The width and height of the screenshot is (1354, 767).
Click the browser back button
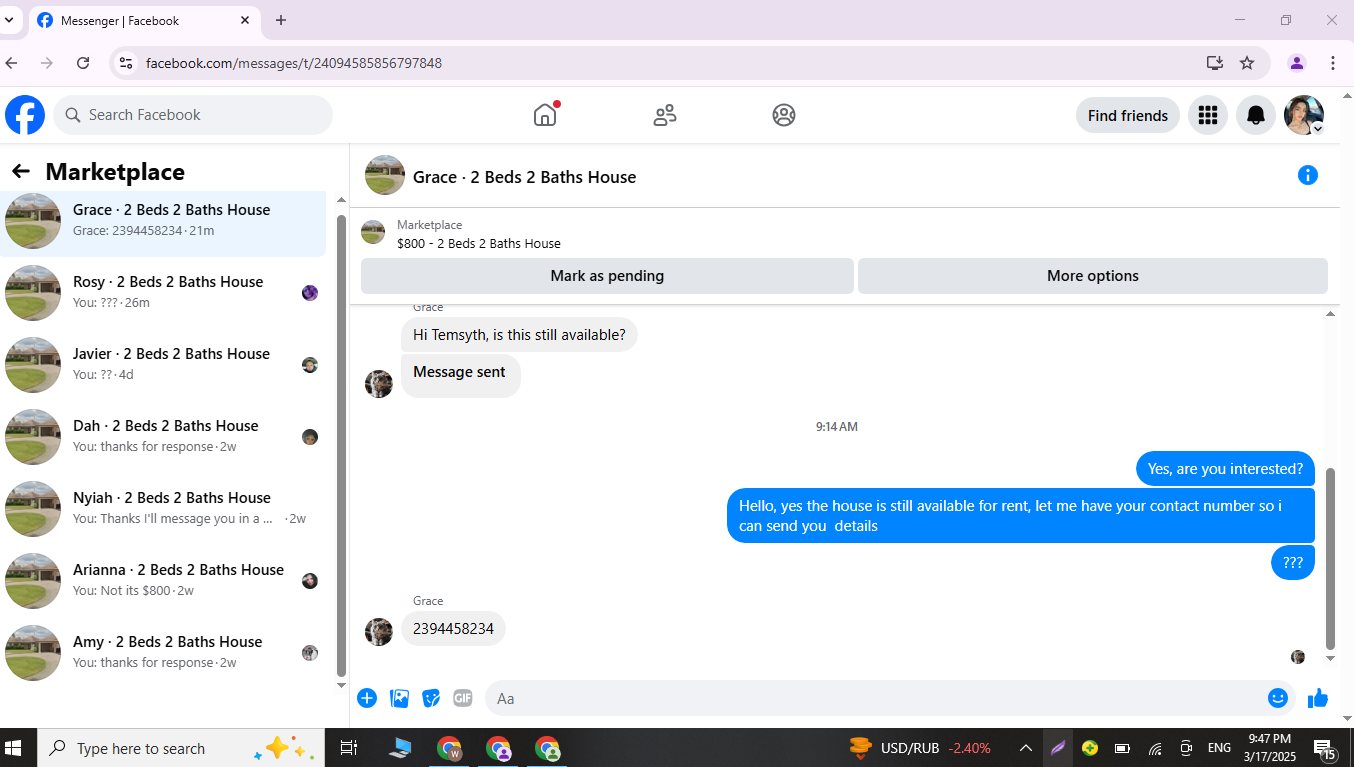click(12, 63)
